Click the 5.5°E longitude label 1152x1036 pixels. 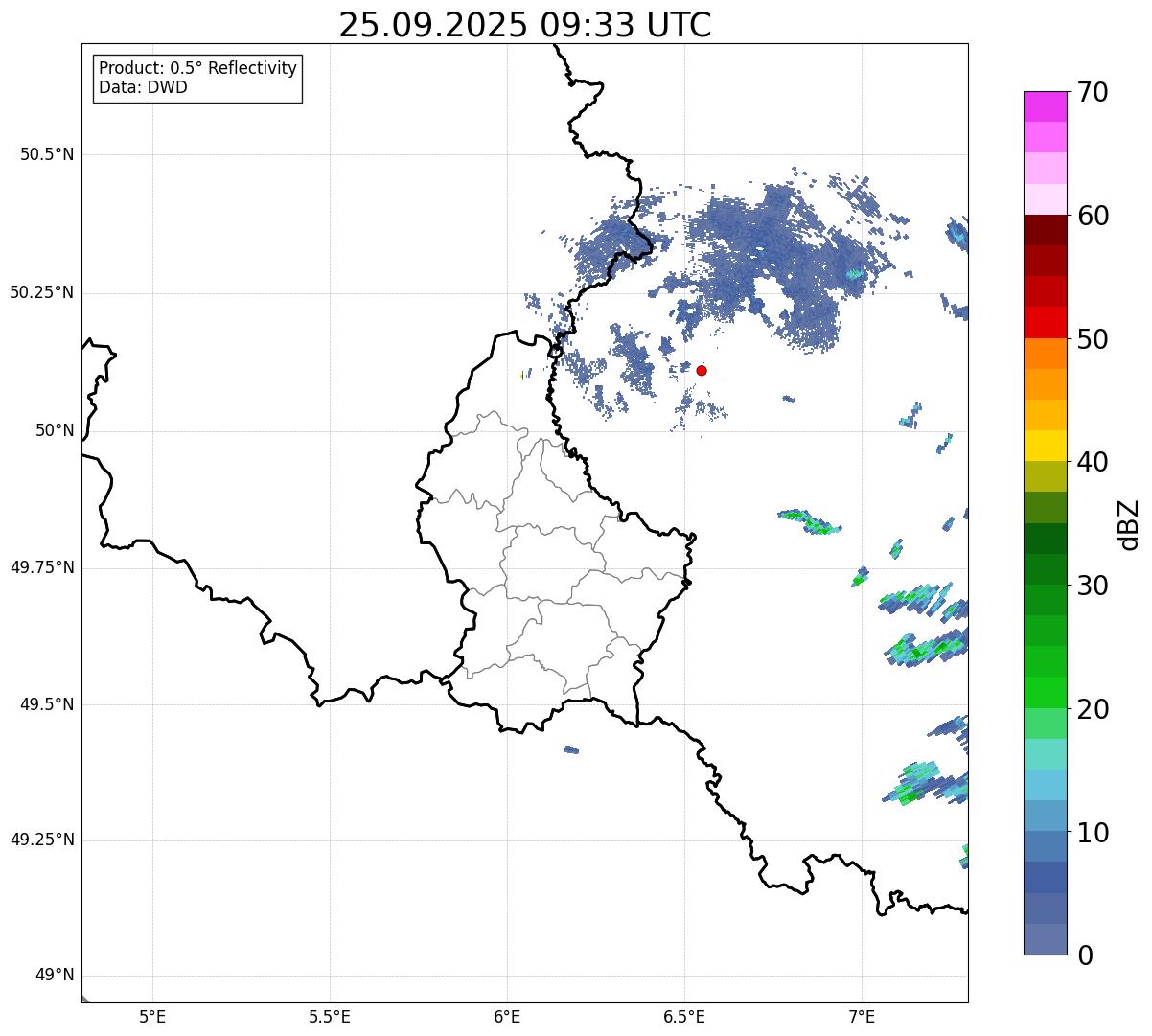[x=330, y=1016]
